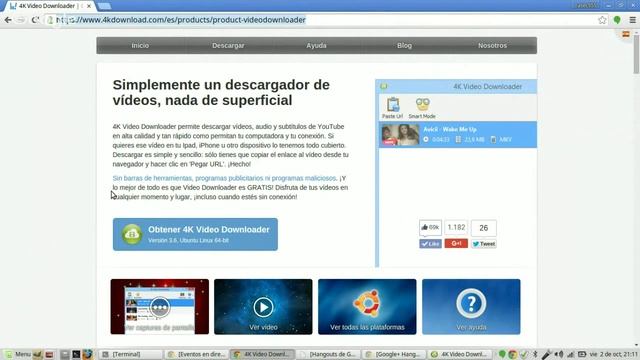640x360 pixels.
Task: Go back with the browser back arrow
Action: tap(8, 20)
